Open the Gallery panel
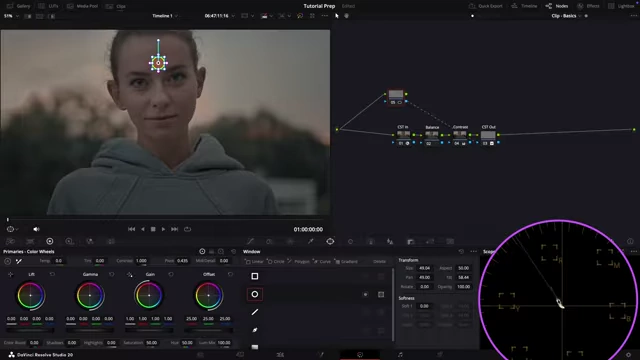 (x=18, y=6)
